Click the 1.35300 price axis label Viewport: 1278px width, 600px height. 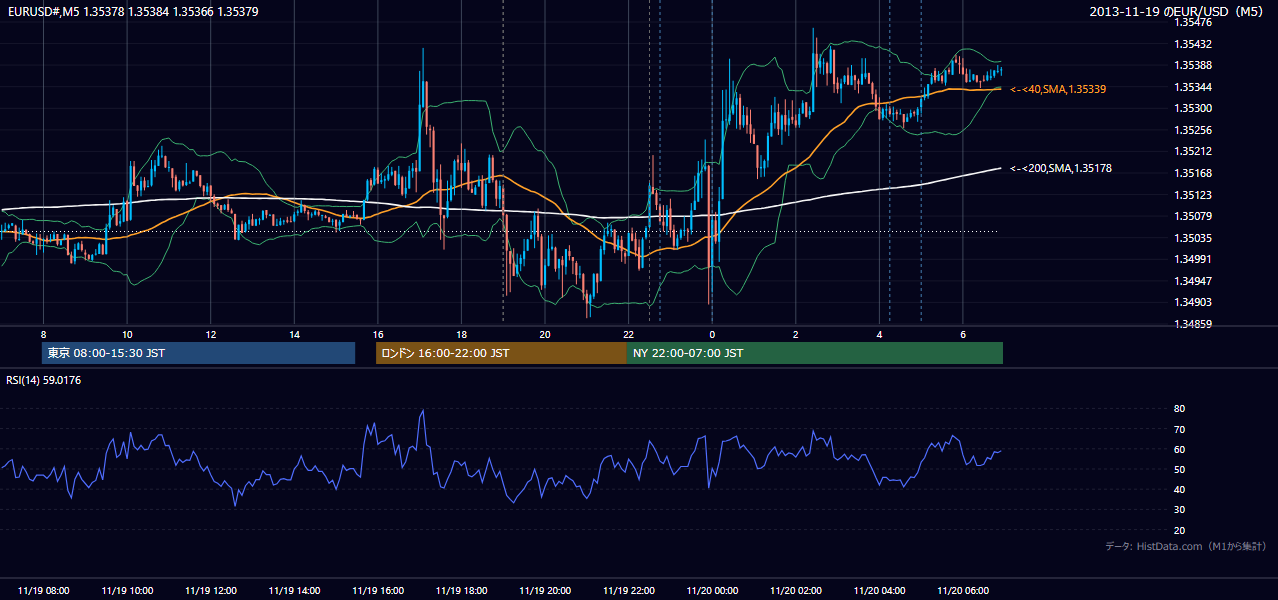pyautogui.click(x=1193, y=108)
